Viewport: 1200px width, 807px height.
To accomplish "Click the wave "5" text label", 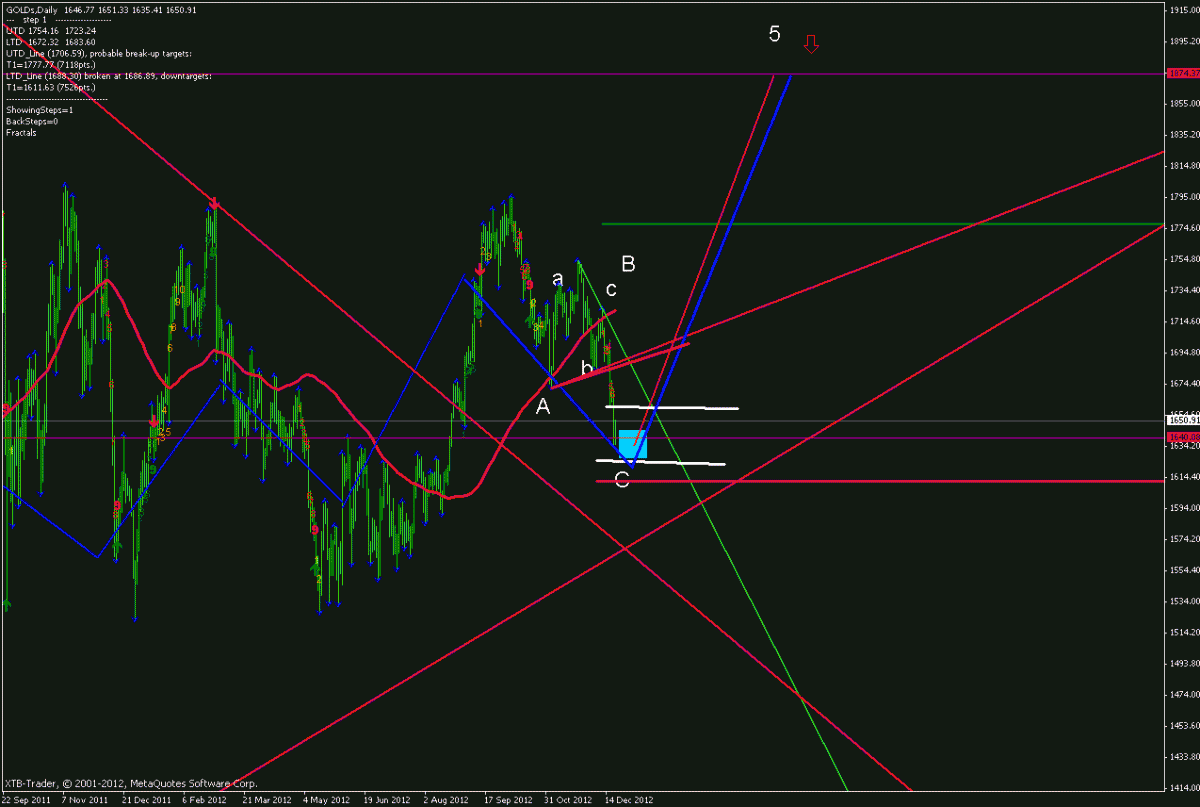I will pyautogui.click(x=774, y=34).
